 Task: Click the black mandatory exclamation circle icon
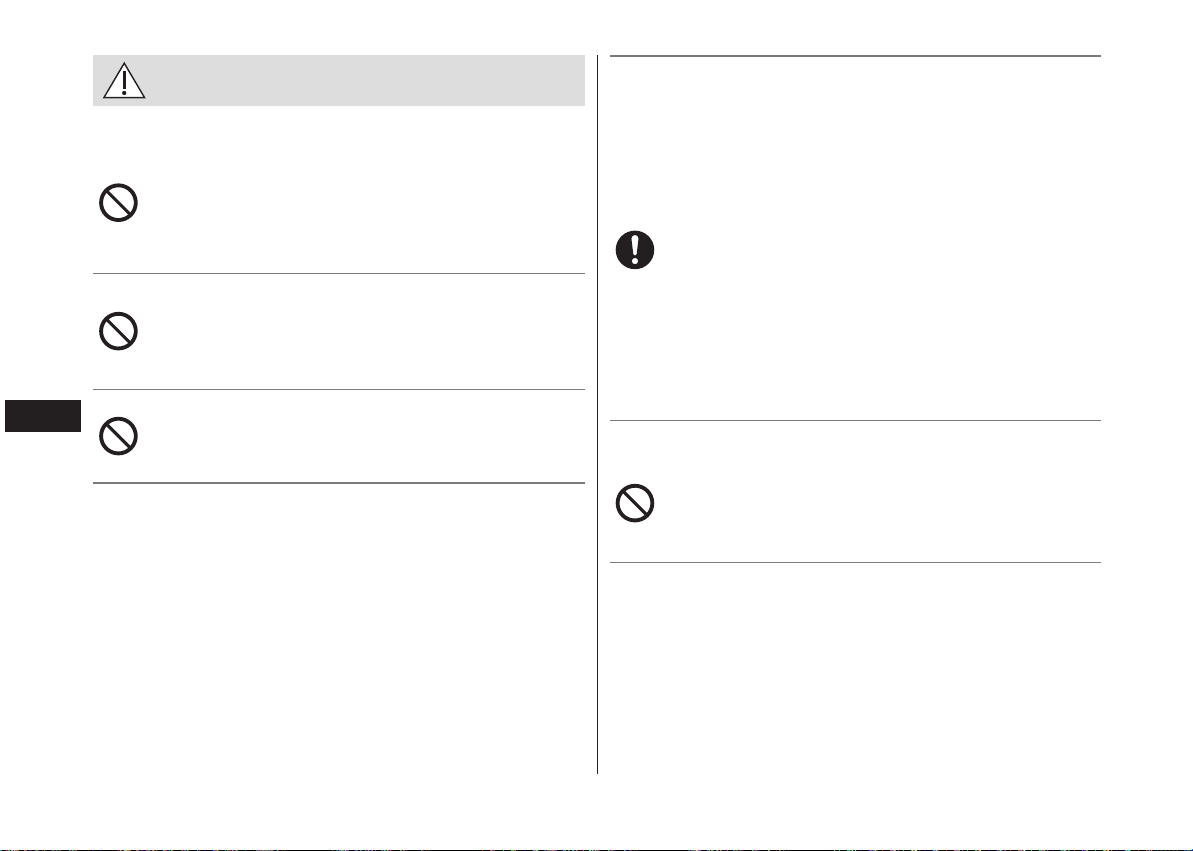[635, 250]
